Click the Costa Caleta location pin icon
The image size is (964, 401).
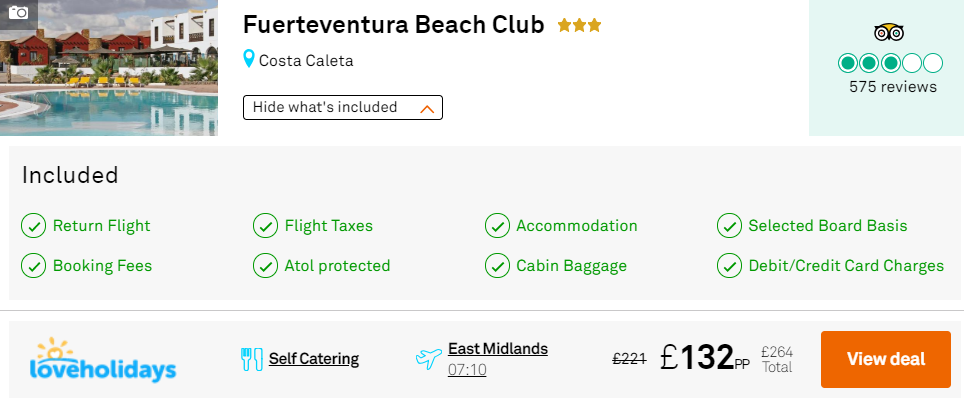coord(249,60)
